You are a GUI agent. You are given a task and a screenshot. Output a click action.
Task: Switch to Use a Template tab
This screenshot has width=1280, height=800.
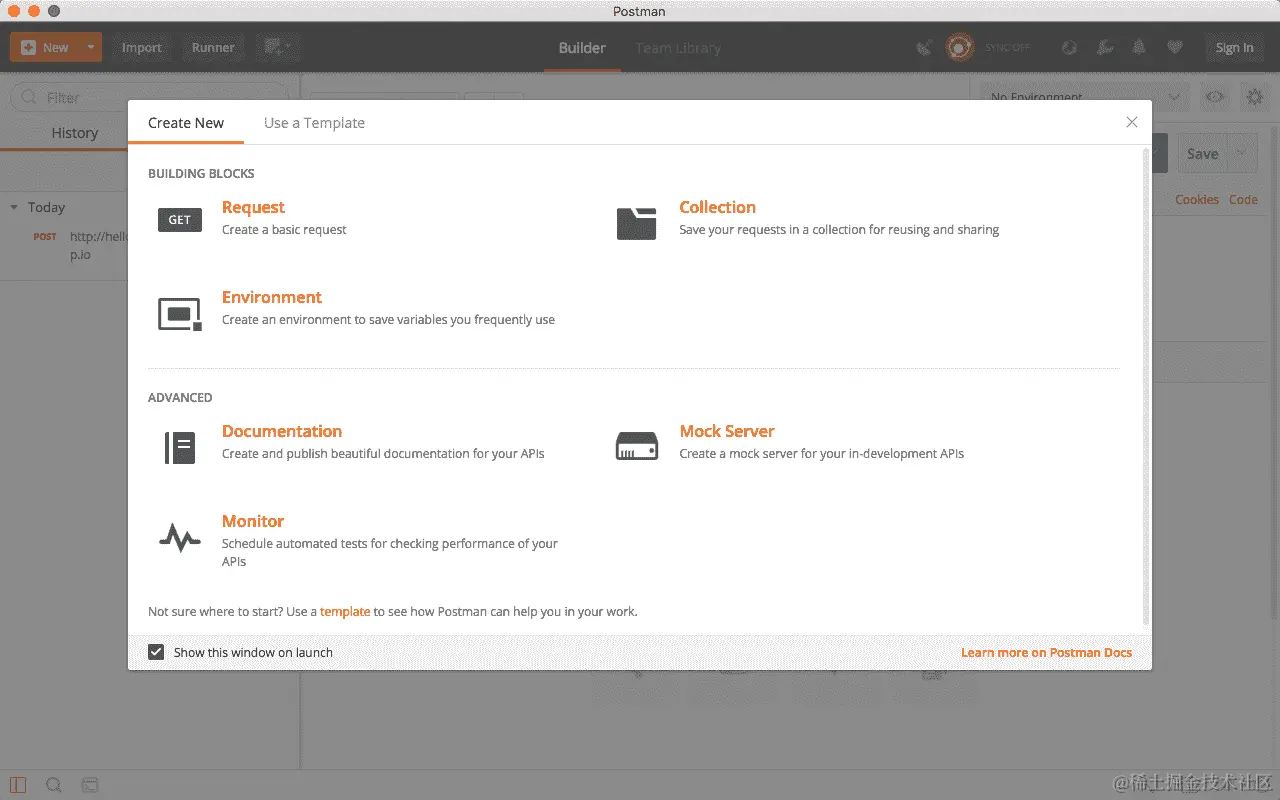(314, 123)
